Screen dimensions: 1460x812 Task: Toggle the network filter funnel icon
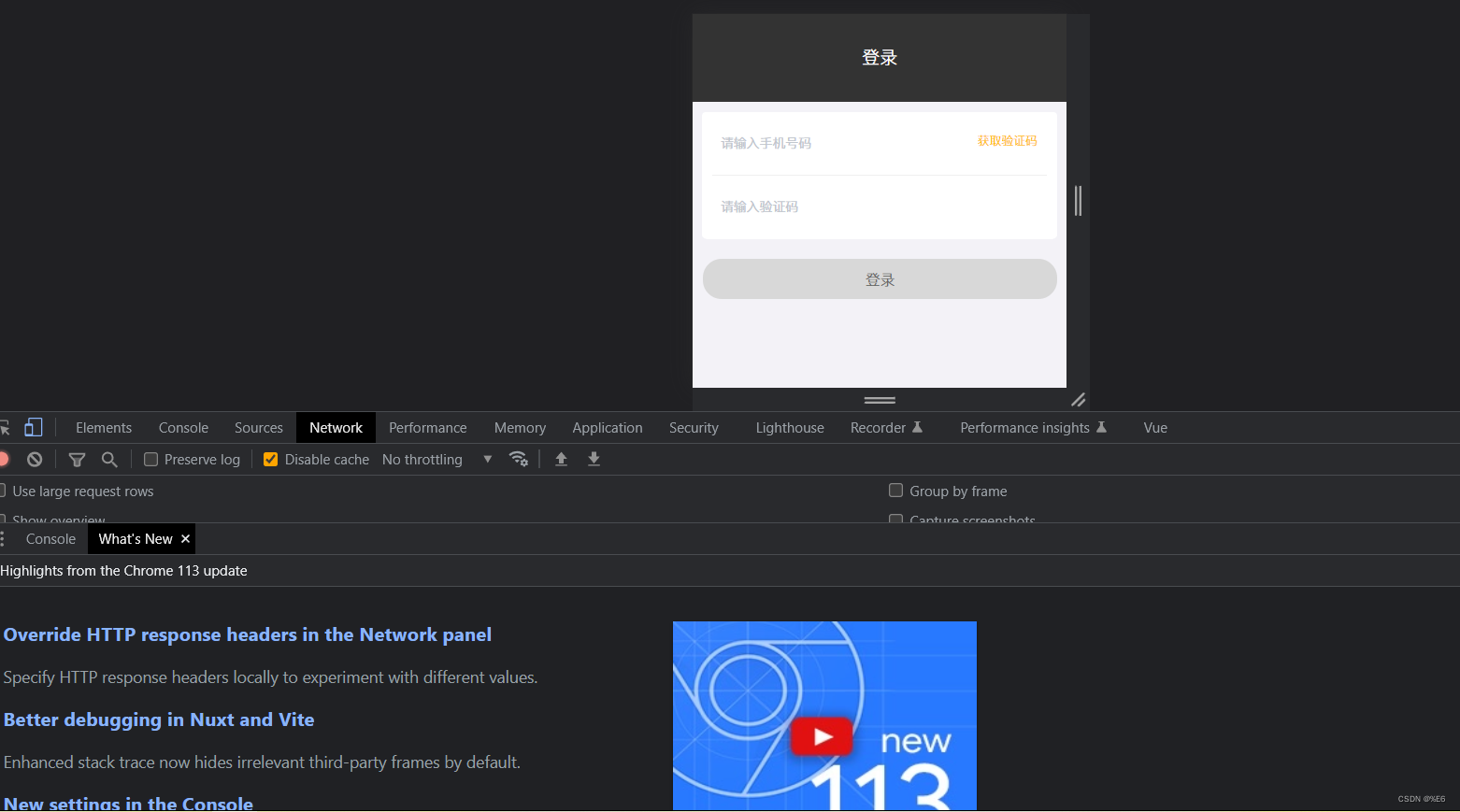tap(78, 459)
